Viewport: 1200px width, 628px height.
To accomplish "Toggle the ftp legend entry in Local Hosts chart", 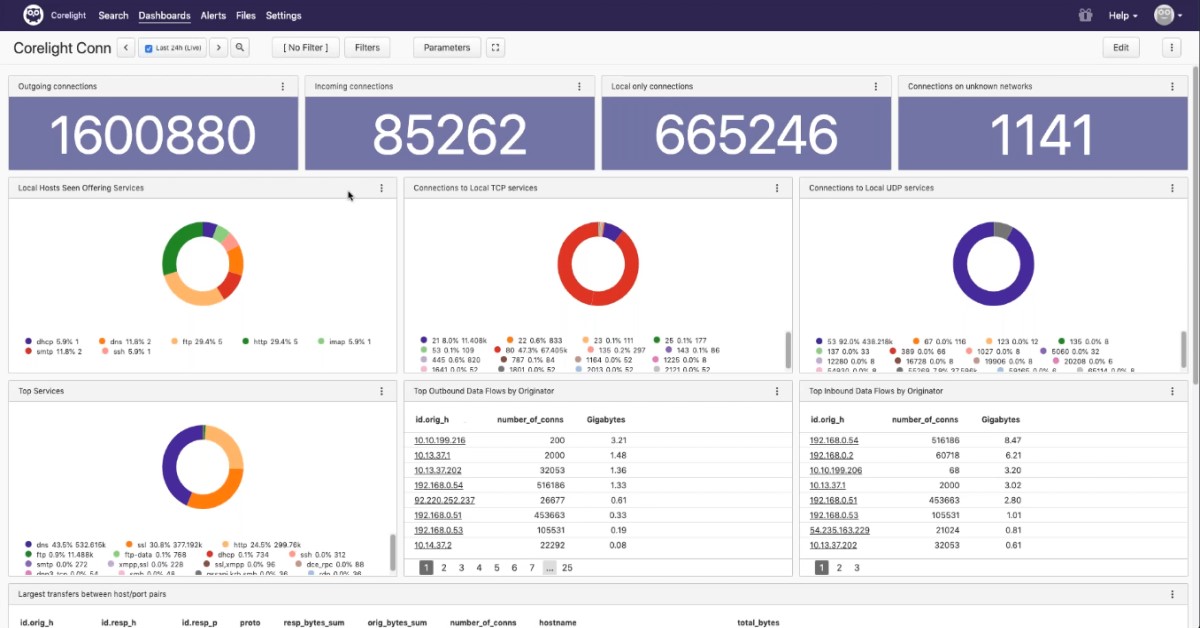I will [x=201, y=341].
